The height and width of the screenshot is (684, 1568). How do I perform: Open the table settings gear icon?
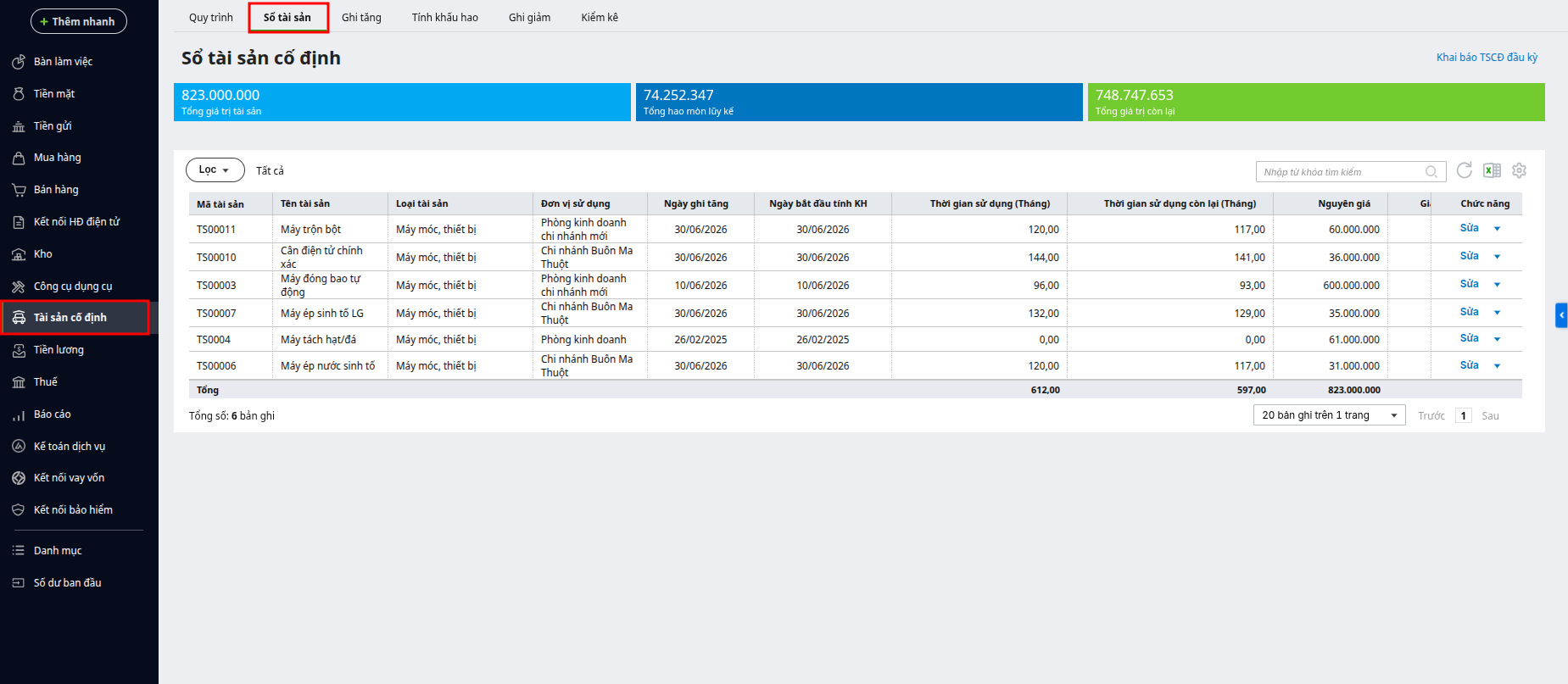pos(1519,170)
